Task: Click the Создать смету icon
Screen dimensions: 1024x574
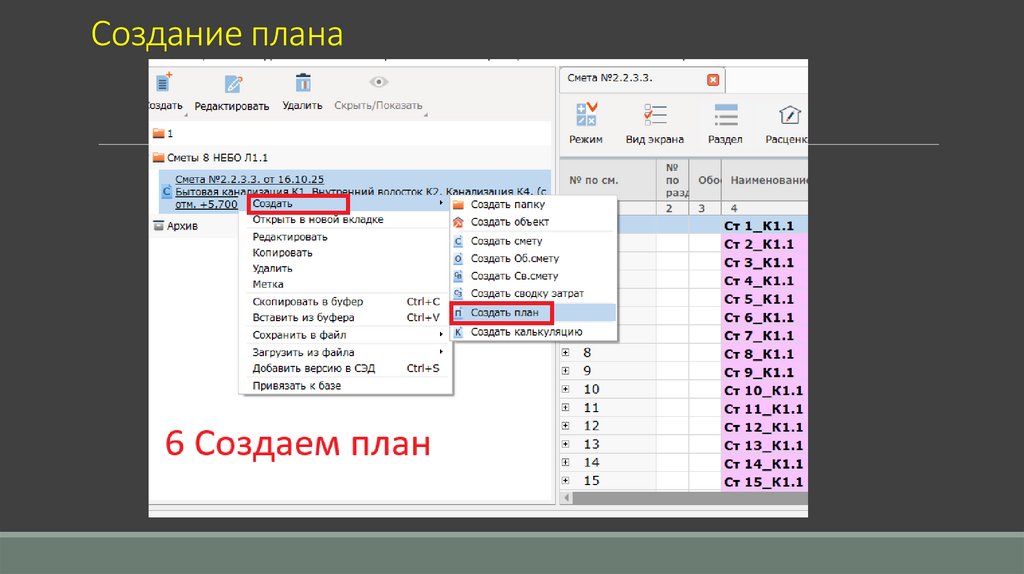Action: (458, 241)
